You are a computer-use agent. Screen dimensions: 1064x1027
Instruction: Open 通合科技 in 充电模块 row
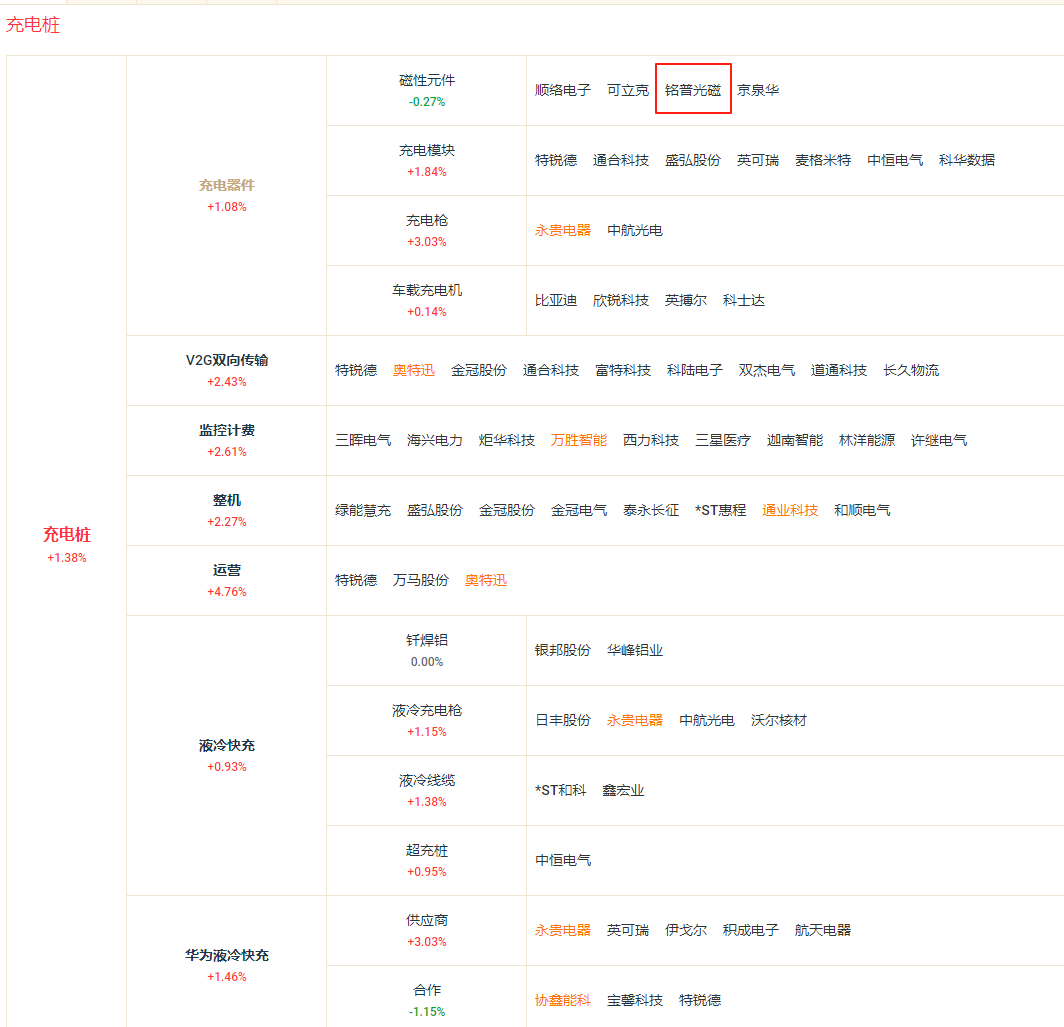click(x=621, y=160)
